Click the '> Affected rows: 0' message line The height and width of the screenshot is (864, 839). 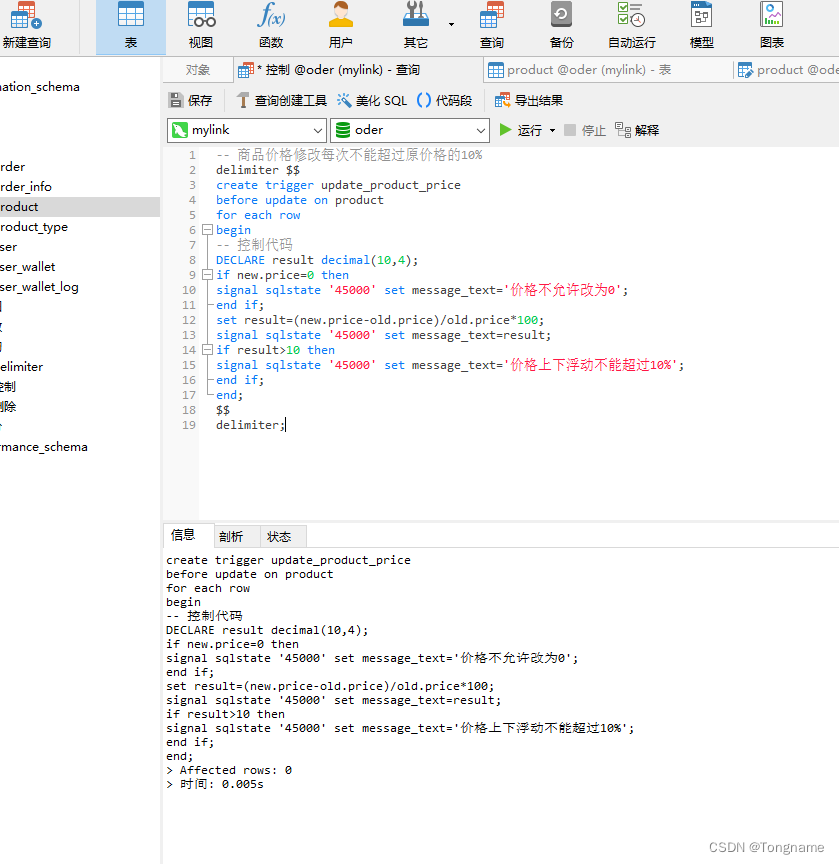229,770
